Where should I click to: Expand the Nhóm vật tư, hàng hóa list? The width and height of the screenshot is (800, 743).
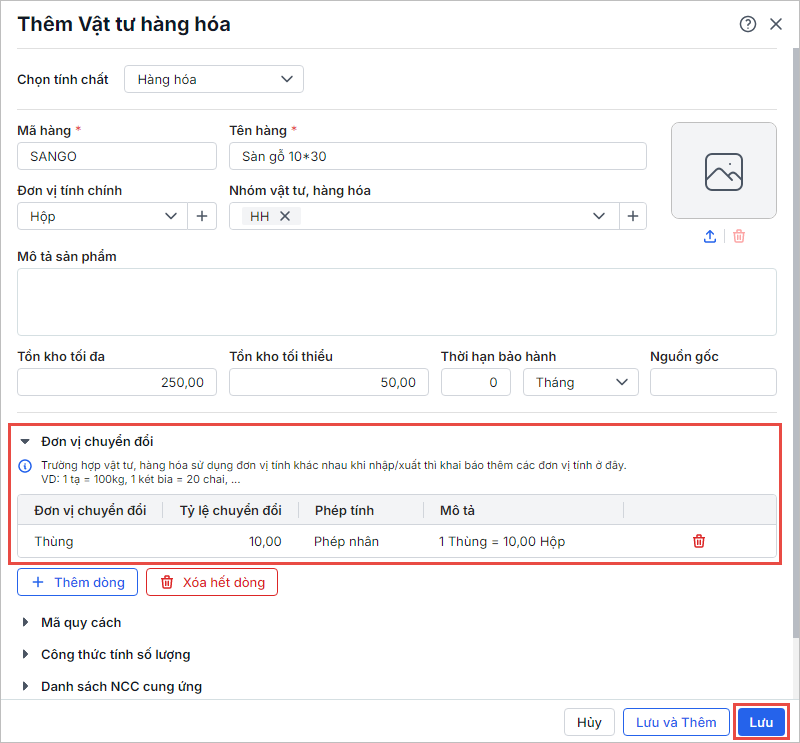(600, 216)
